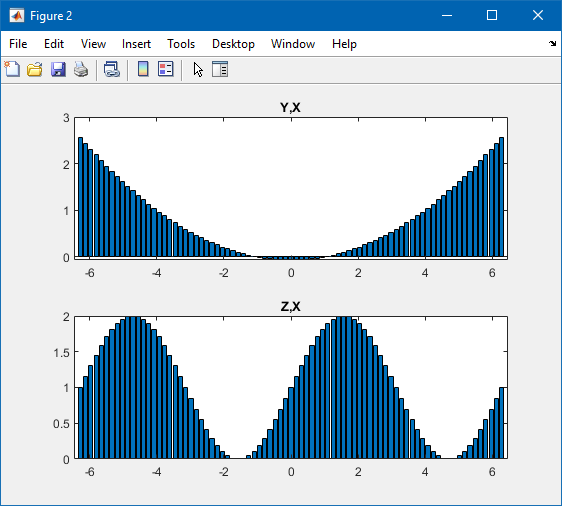
Task: Open the Help menu
Action: (x=344, y=44)
